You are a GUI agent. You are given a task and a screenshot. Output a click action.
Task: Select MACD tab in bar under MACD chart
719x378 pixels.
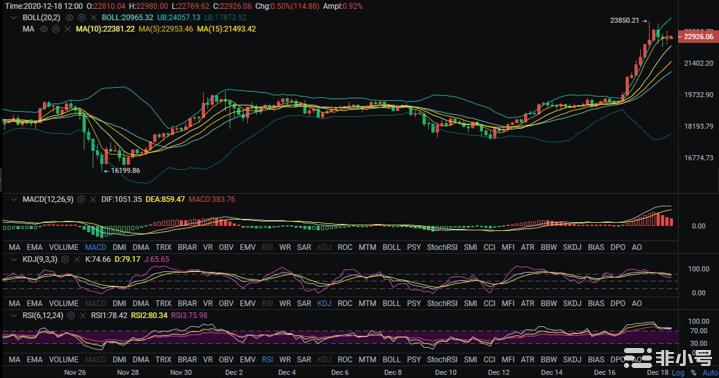click(x=95, y=247)
